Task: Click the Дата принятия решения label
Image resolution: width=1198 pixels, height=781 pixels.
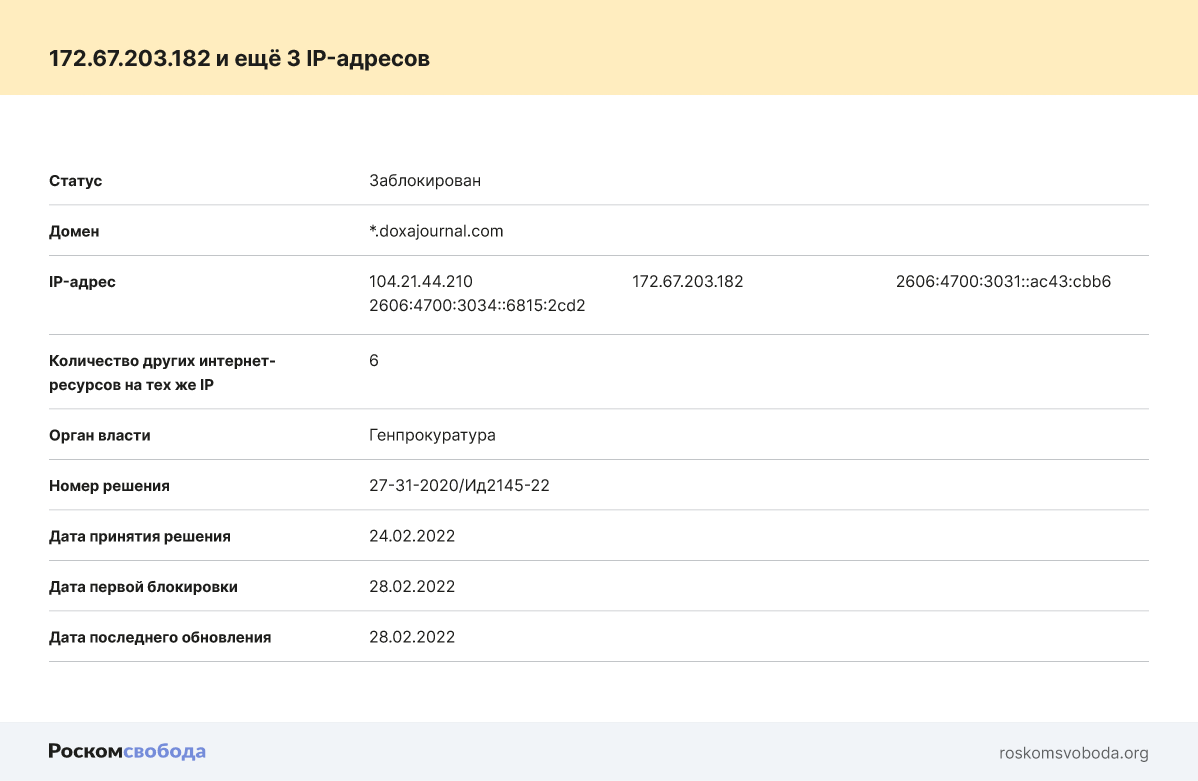Action: click(x=140, y=536)
